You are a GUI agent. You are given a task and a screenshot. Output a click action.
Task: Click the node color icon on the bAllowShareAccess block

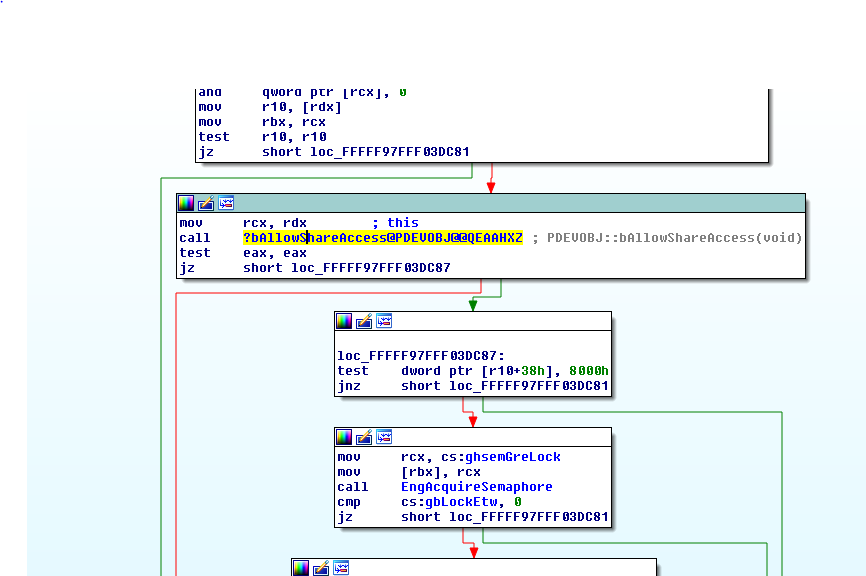pyautogui.click(x=187, y=203)
